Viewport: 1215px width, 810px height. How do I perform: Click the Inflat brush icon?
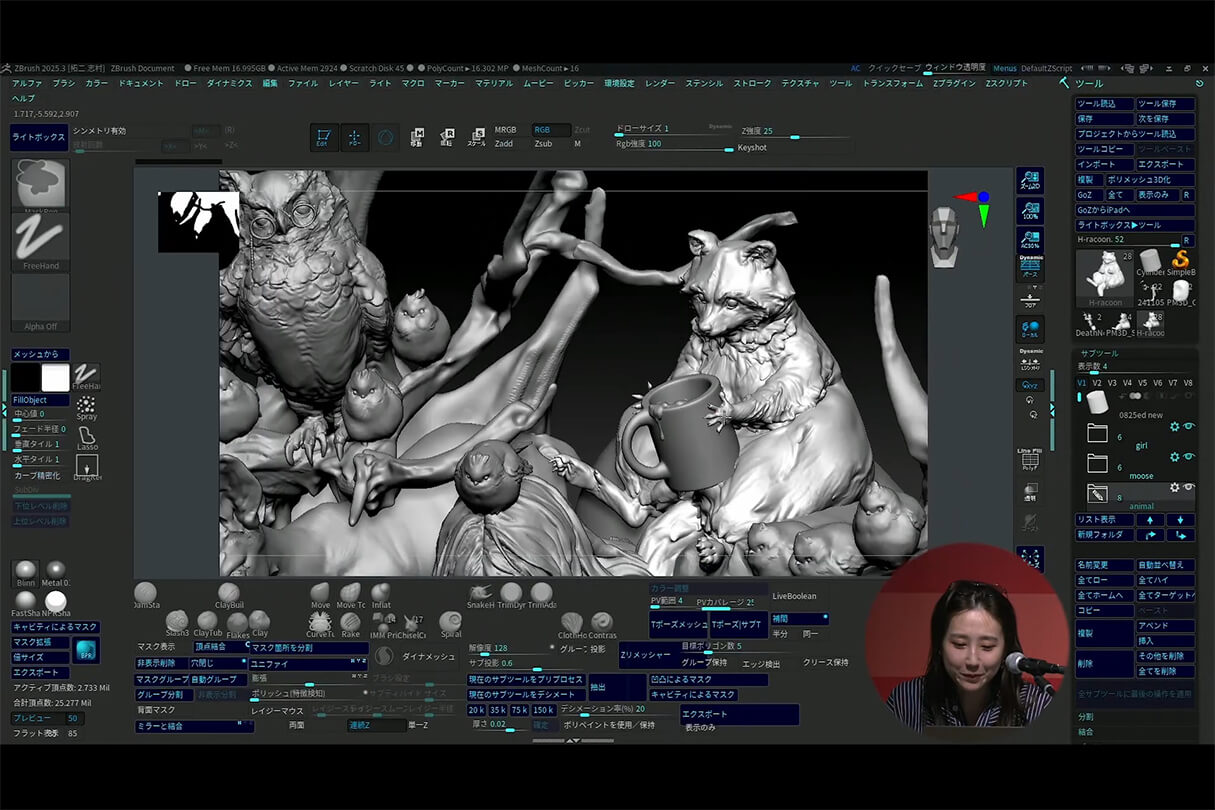coord(381,593)
